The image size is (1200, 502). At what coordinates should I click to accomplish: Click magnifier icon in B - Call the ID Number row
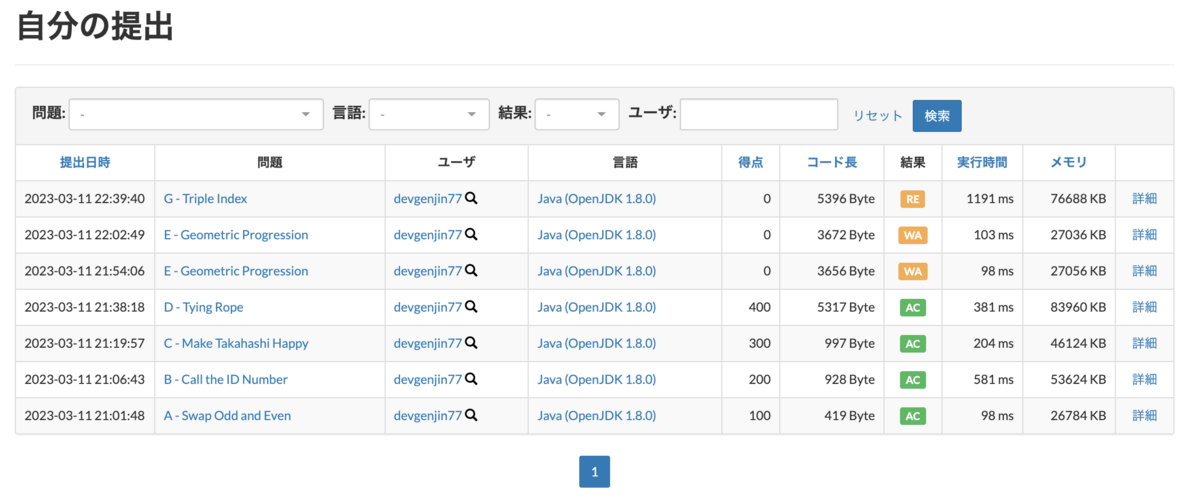[471, 379]
